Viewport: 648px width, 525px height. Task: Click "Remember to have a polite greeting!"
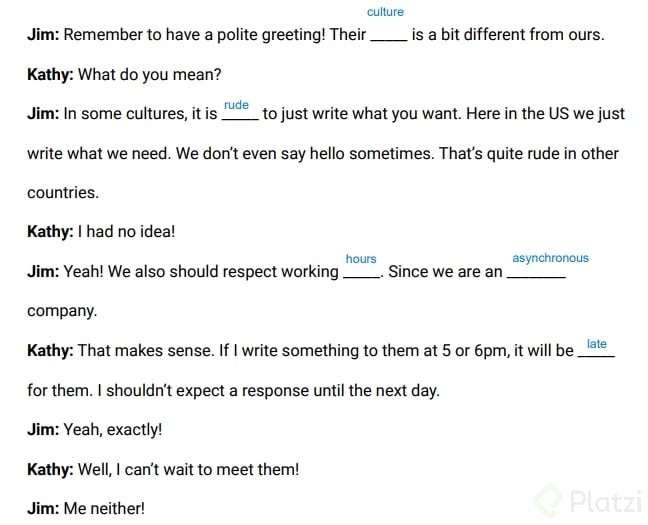click(x=192, y=35)
